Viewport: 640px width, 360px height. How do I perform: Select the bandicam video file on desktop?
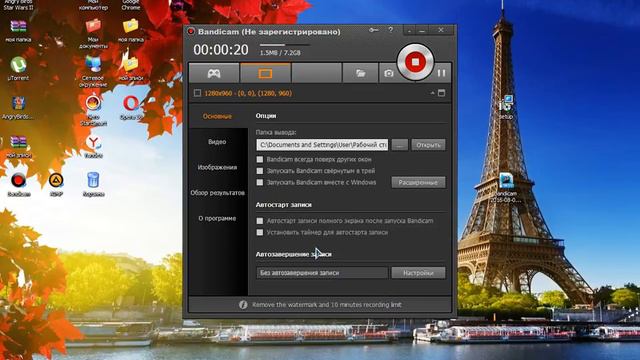click(507, 188)
